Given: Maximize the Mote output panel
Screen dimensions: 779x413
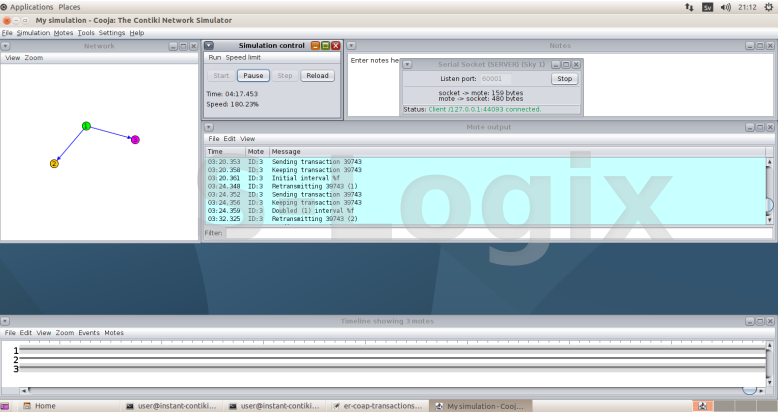Looking at the screenshot, I should [760, 127].
